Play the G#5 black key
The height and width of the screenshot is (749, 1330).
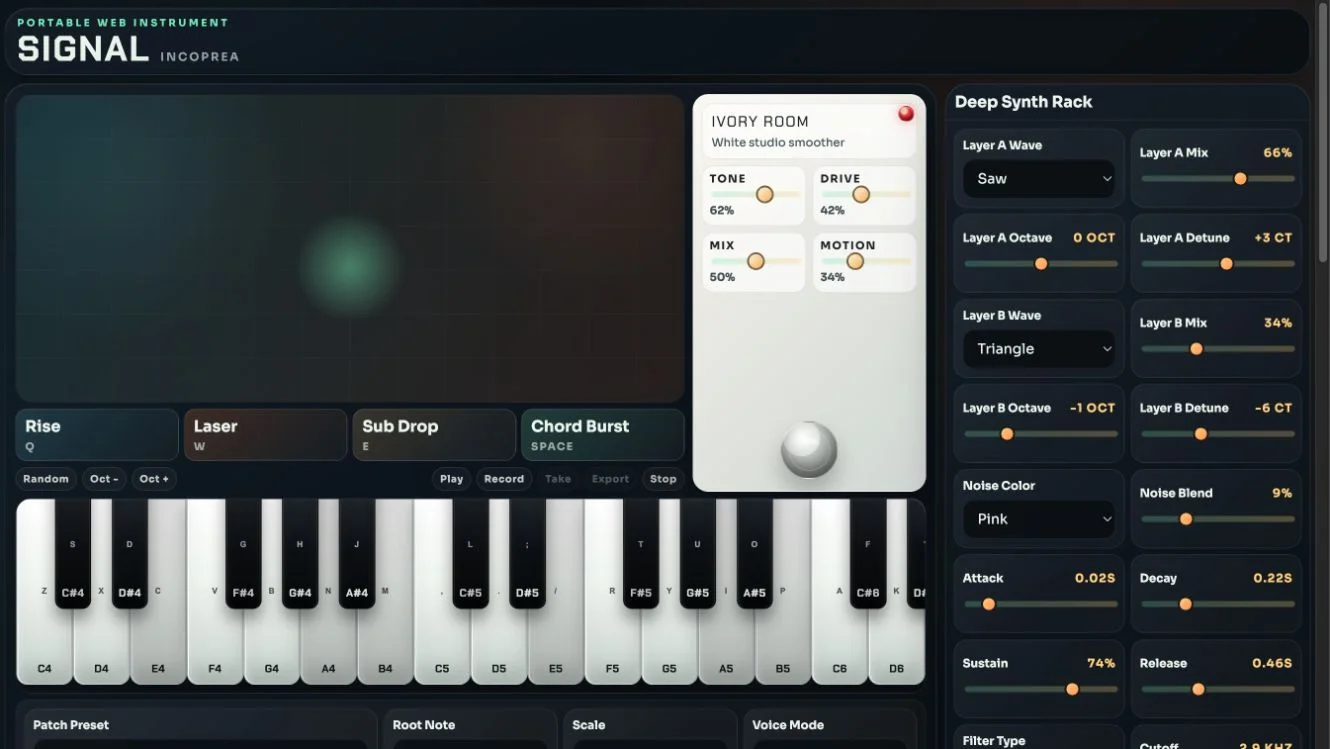coord(698,553)
